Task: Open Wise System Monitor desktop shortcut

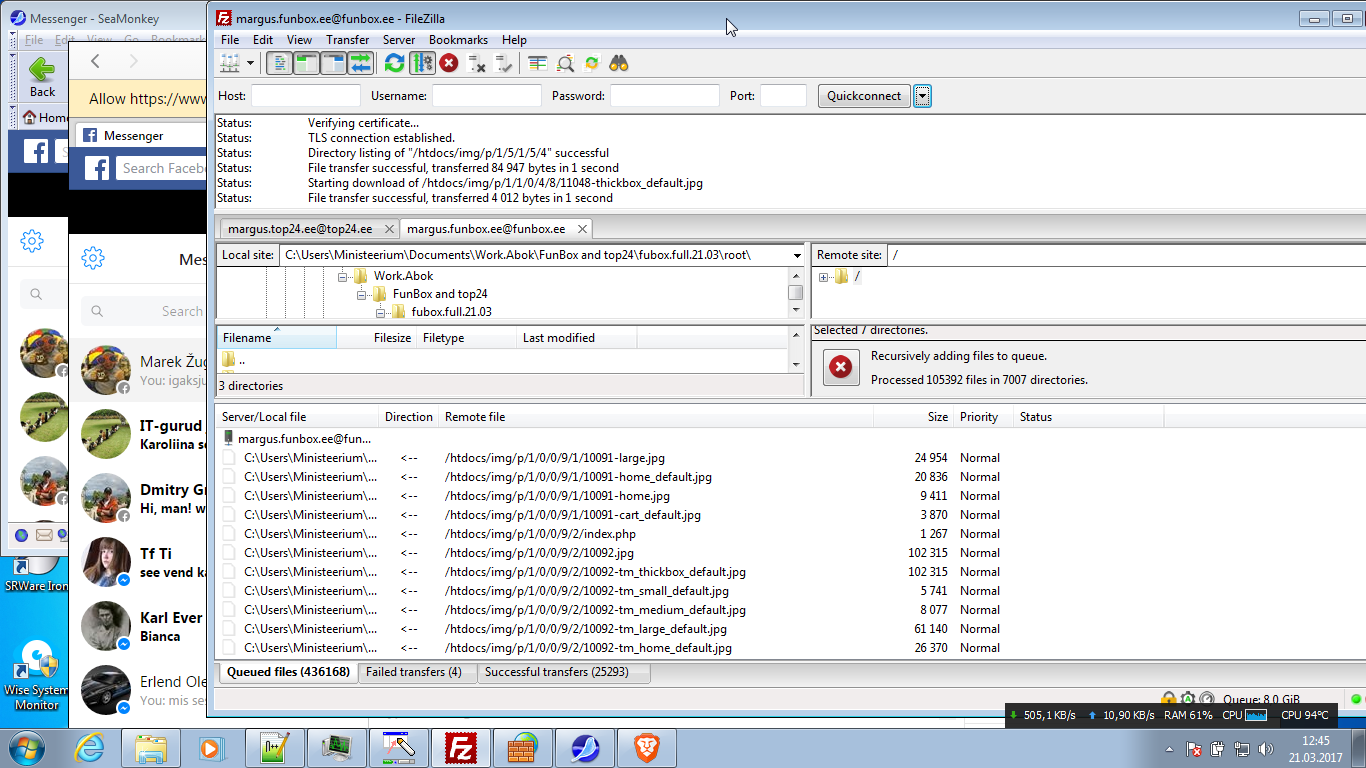Action: click(37, 676)
